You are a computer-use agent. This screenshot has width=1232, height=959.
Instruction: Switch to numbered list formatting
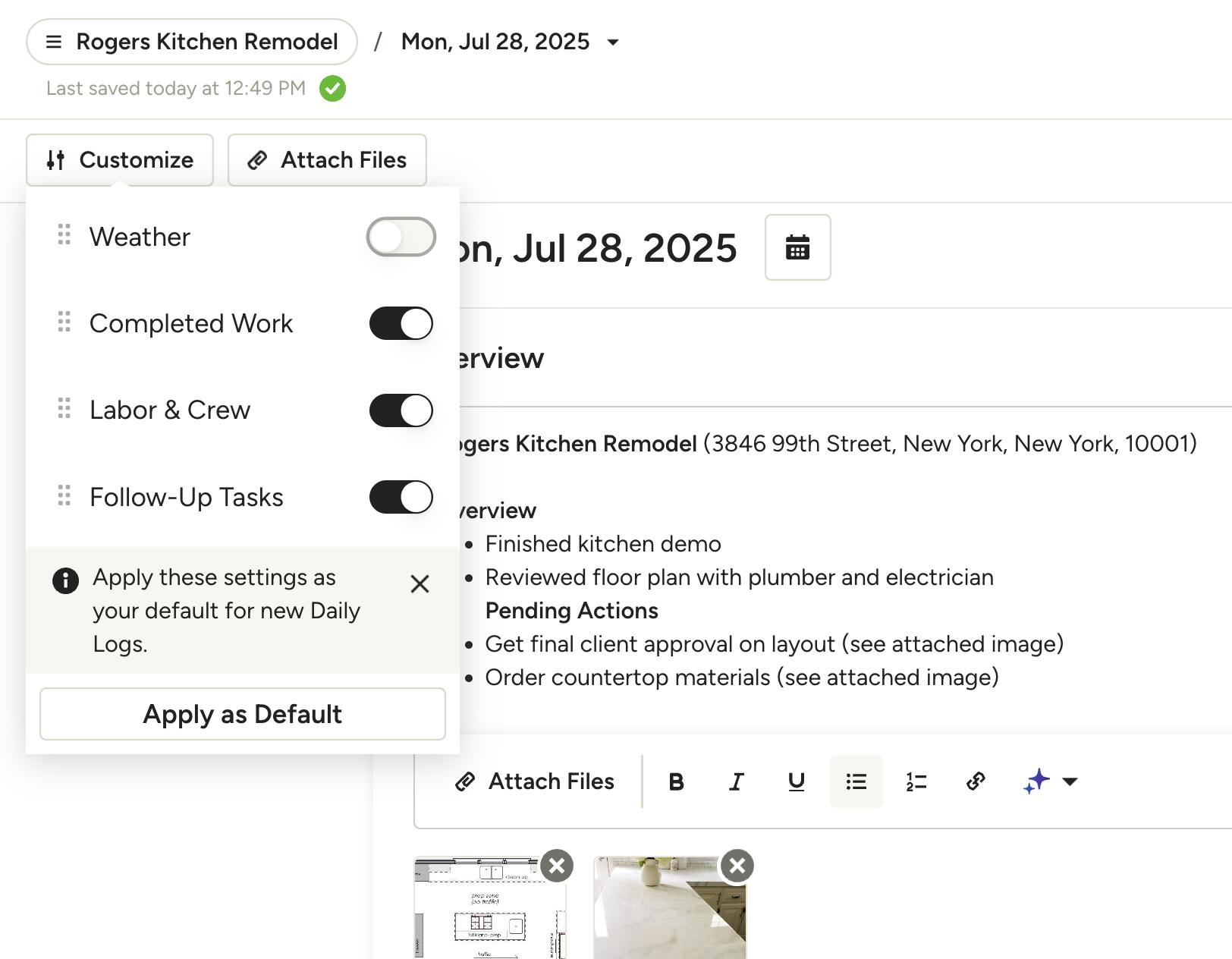pyautogui.click(x=916, y=781)
